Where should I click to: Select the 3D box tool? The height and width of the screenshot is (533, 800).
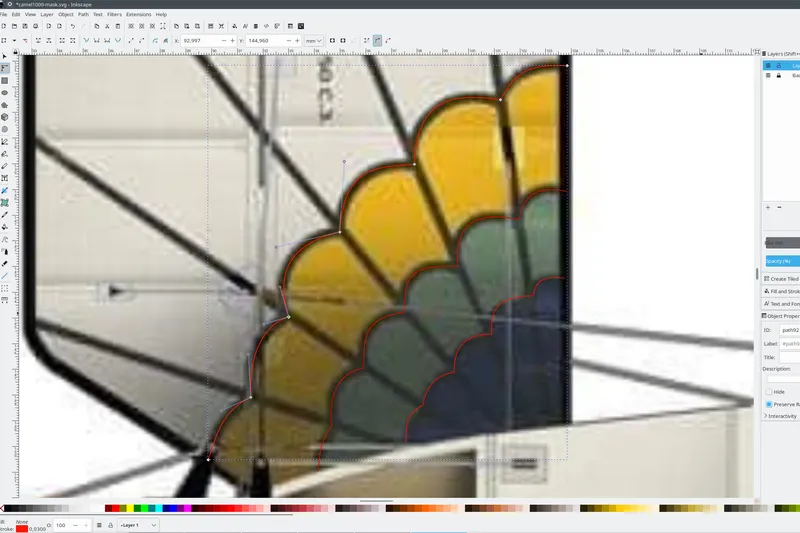point(5,117)
